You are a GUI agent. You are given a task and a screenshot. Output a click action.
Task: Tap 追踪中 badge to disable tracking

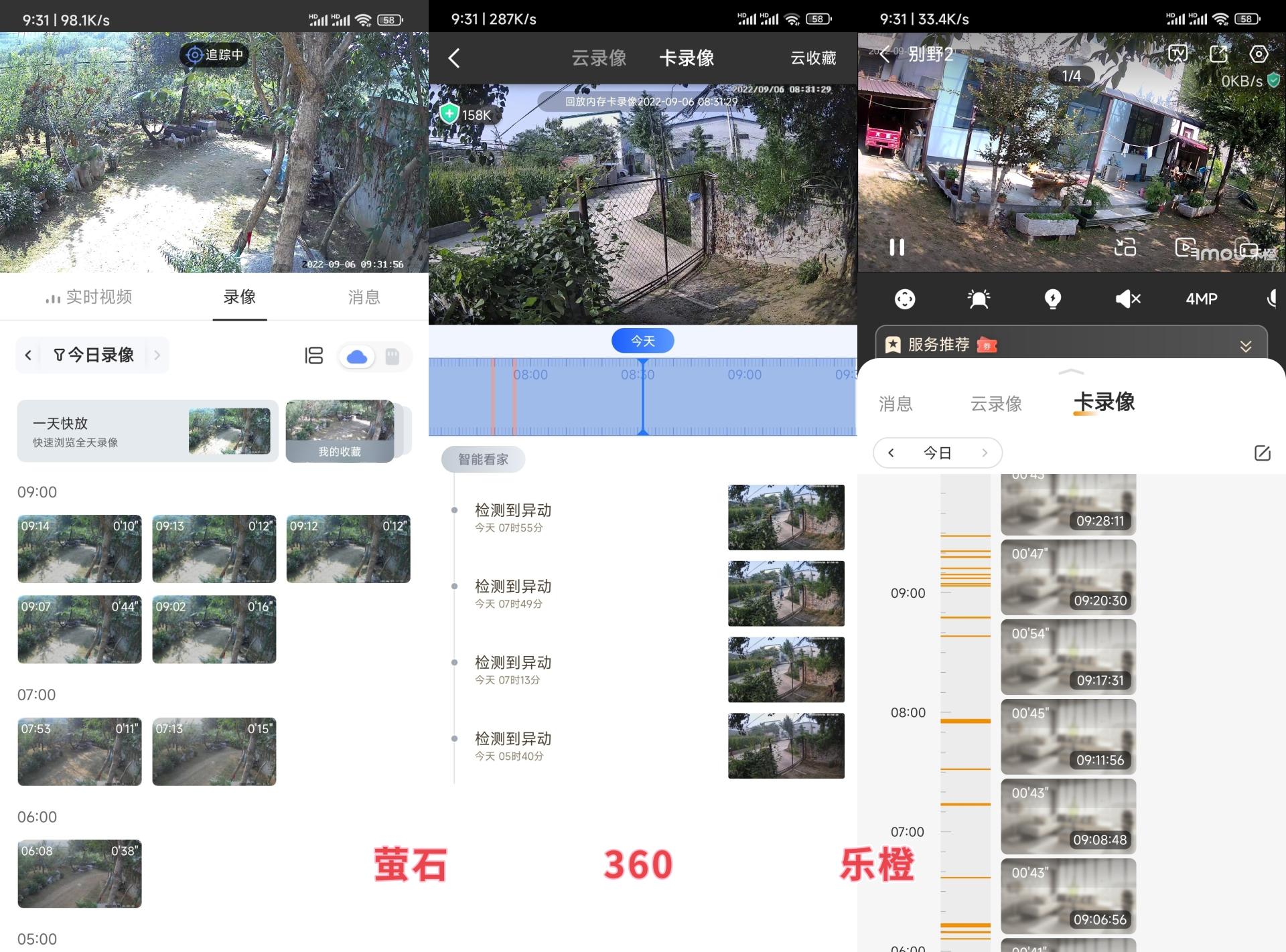click(214, 55)
